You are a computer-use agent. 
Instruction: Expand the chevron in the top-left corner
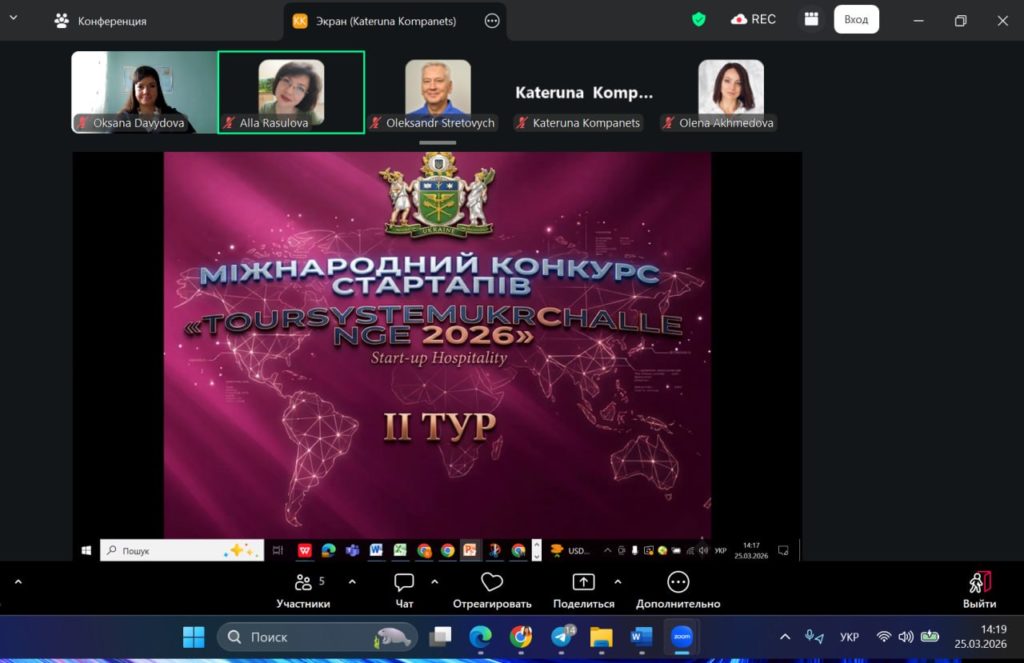pyautogui.click(x=14, y=19)
